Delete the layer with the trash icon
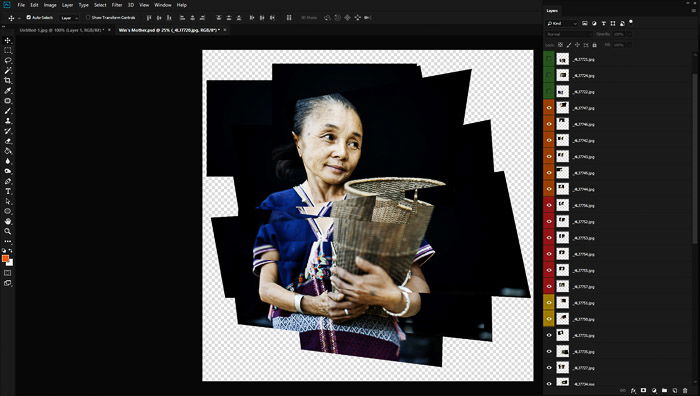The height and width of the screenshot is (396, 700). 685,391
